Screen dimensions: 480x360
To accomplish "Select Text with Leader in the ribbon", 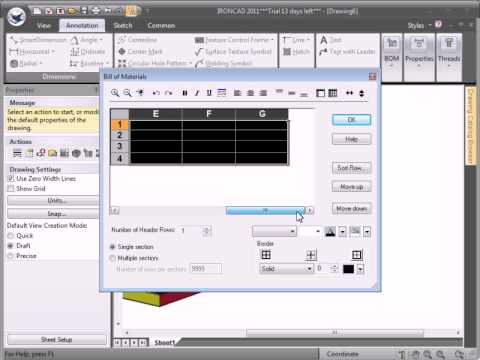I will point(347,52).
